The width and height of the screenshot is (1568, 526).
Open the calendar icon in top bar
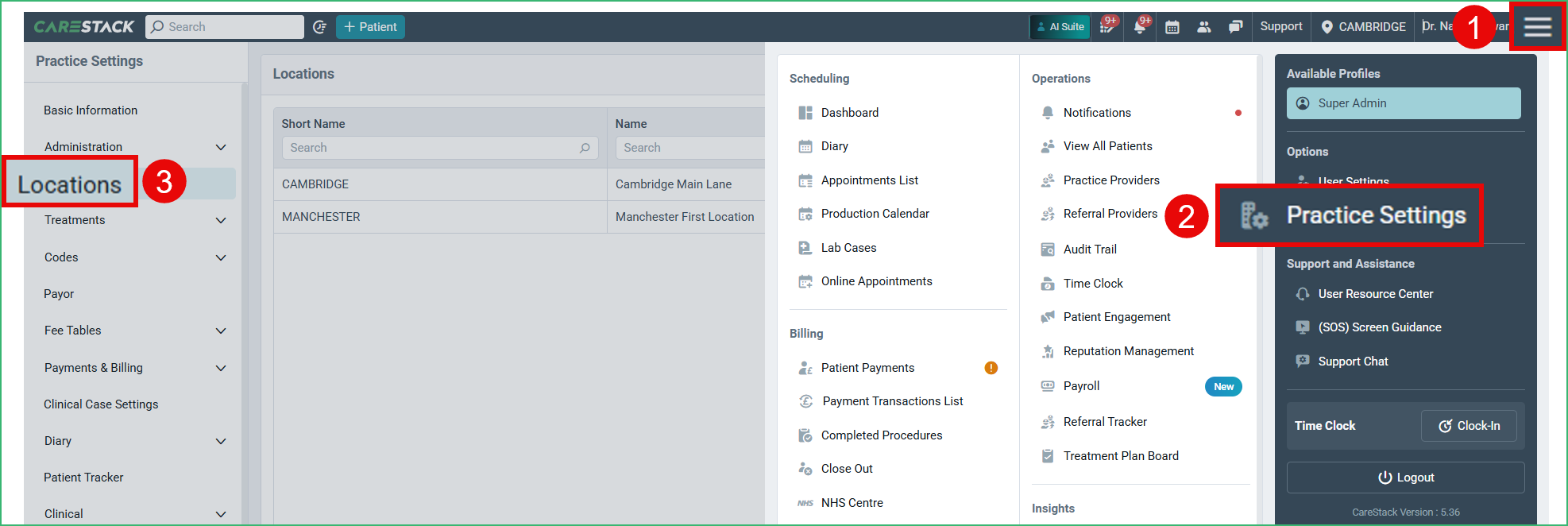(x=1172, y=27)
